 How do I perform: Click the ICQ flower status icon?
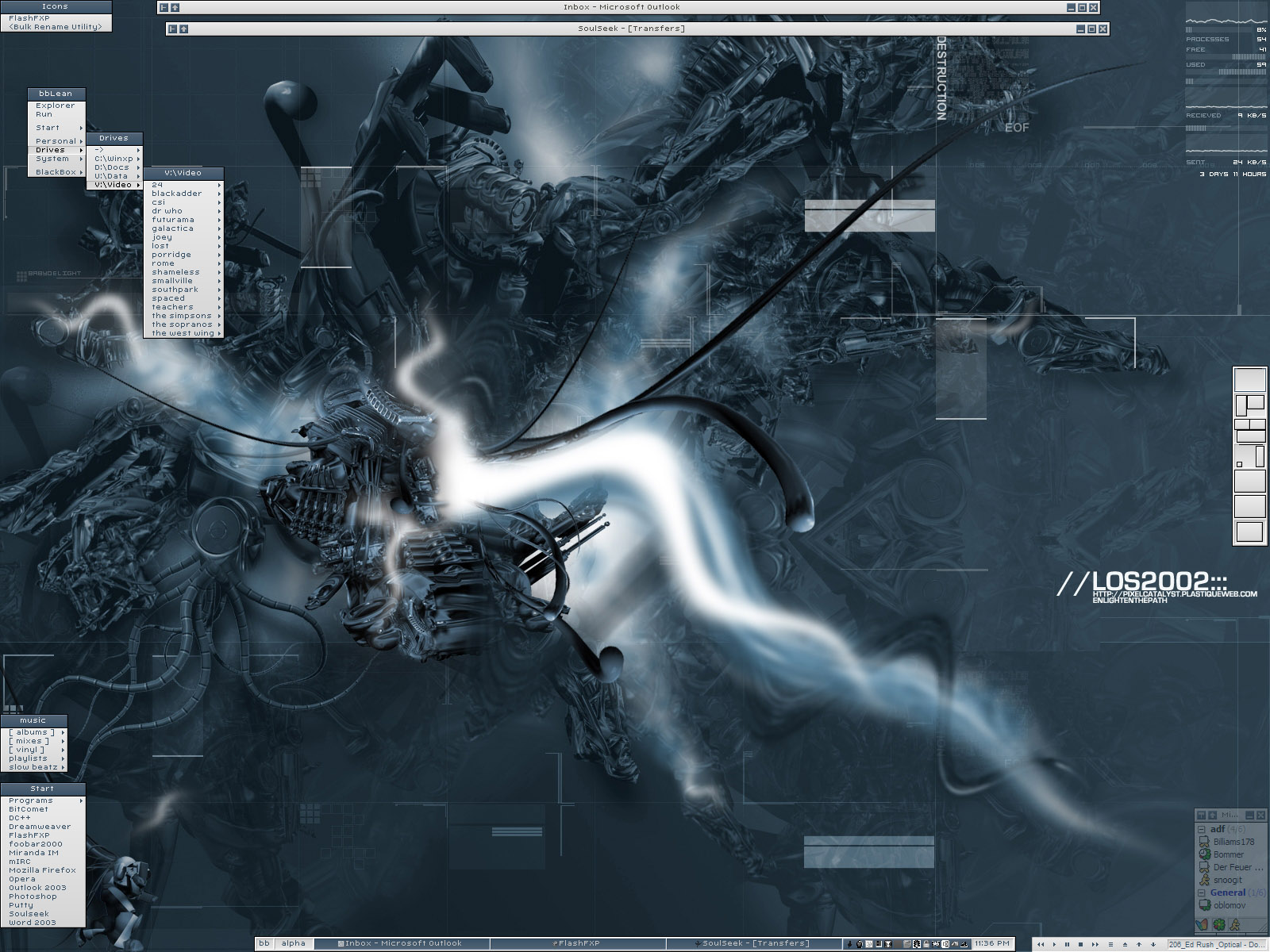1219,925
